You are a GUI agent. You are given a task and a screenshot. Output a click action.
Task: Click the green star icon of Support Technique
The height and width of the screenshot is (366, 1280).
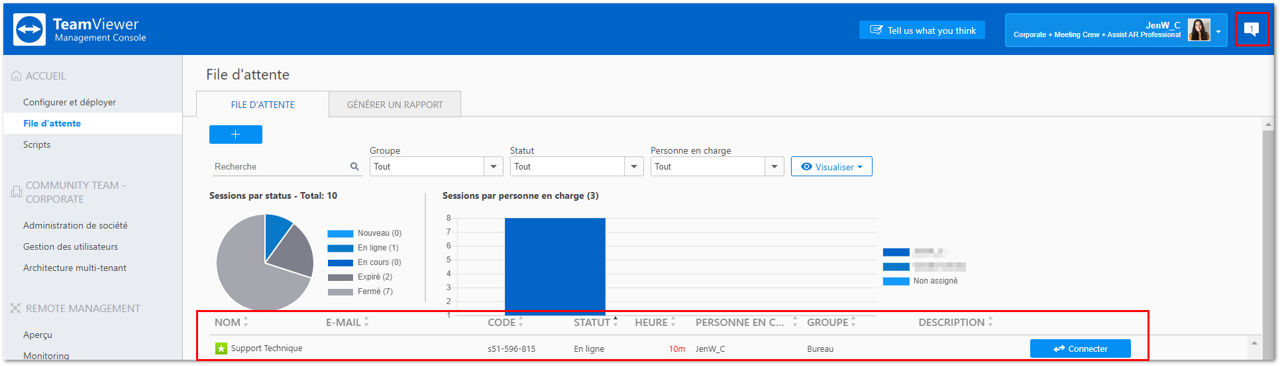(x=221, y=348)
